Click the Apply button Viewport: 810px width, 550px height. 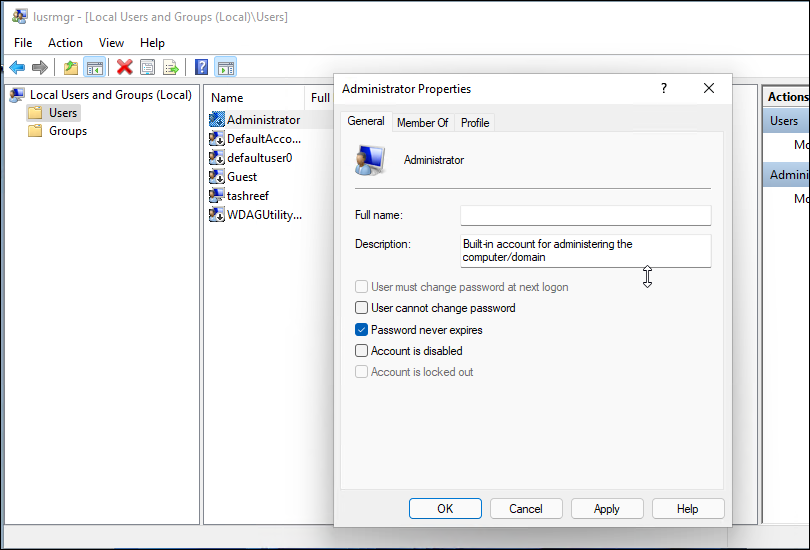(607, 509)
